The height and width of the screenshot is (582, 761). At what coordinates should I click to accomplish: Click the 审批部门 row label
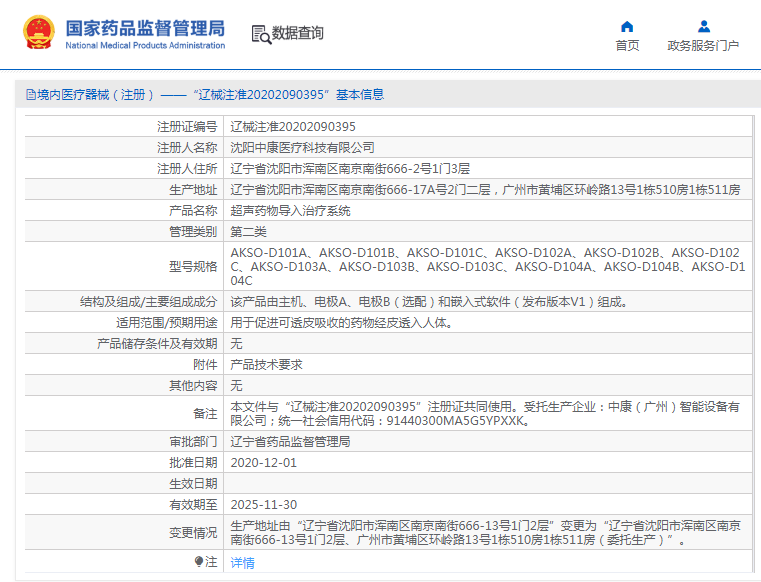(193, 442)
